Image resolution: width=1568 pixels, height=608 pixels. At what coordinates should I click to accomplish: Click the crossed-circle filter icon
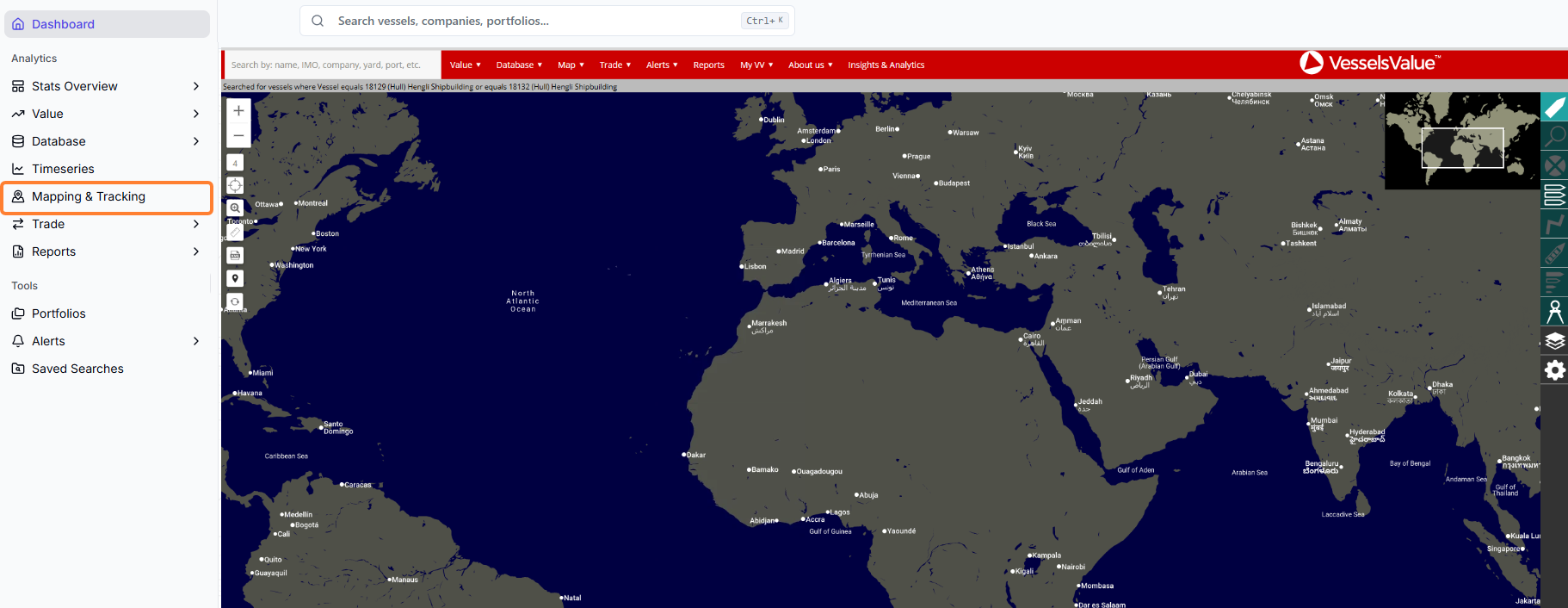click(x=1554, y=165)
